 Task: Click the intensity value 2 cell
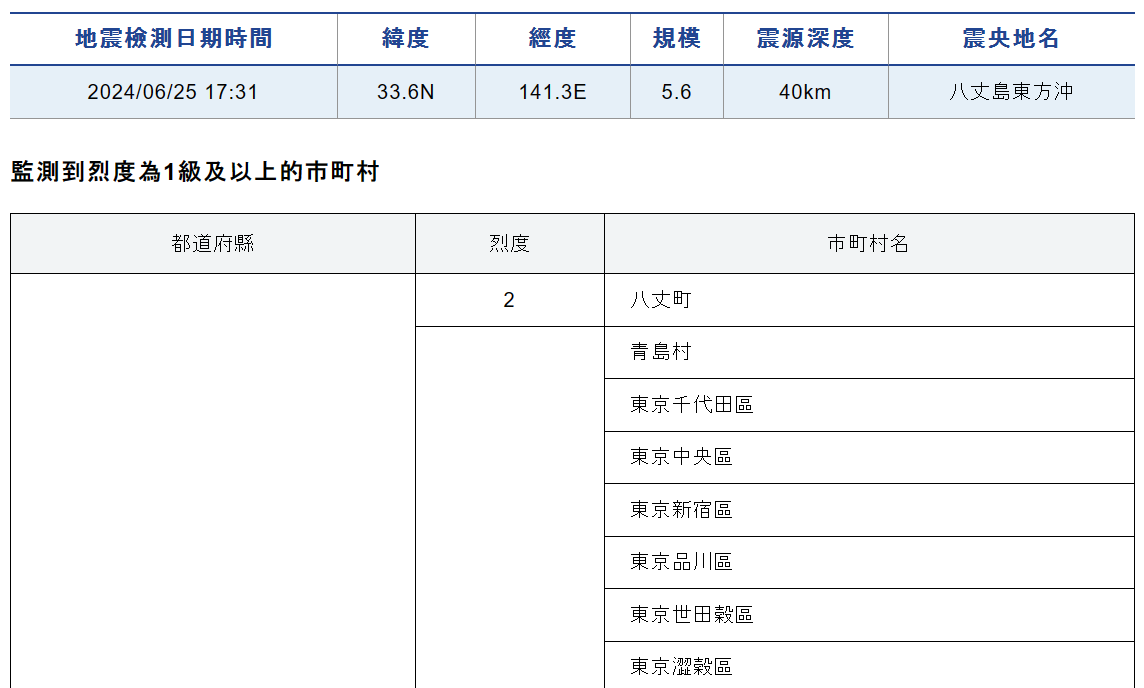(508, 298)
